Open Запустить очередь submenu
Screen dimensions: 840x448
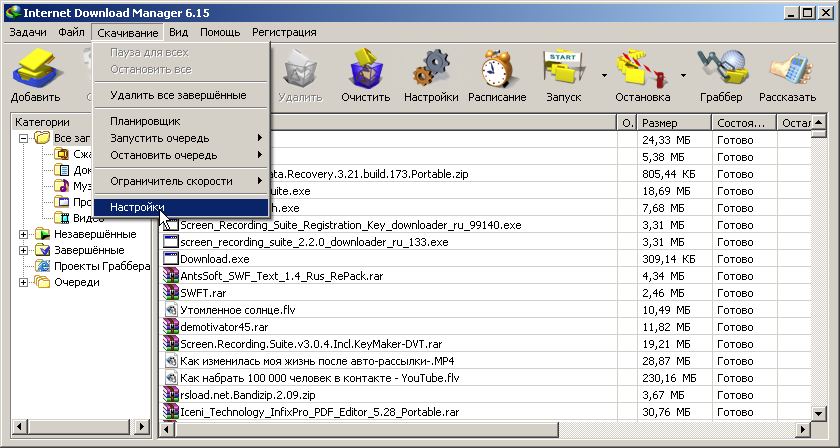tap(181, 138)
